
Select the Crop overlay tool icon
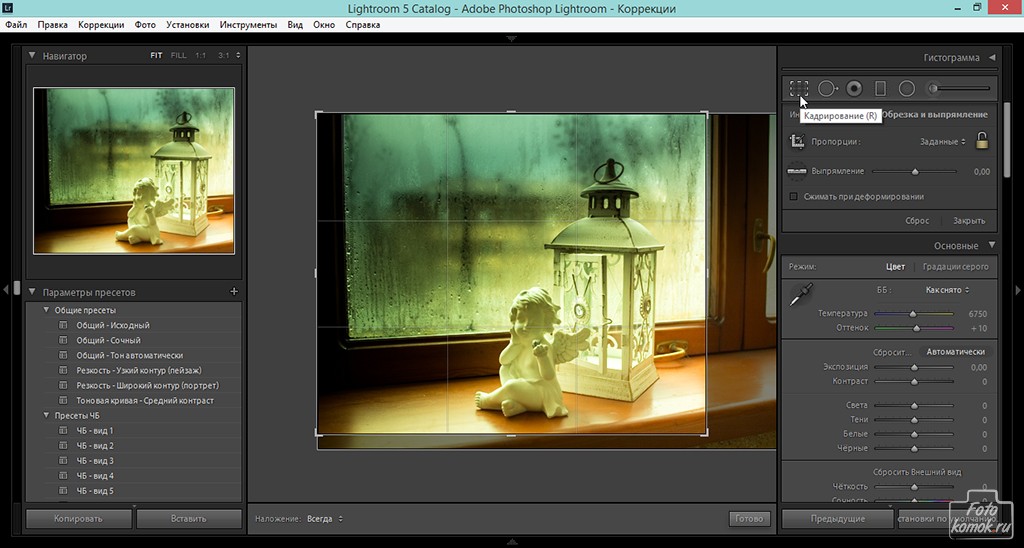[798, 88]
